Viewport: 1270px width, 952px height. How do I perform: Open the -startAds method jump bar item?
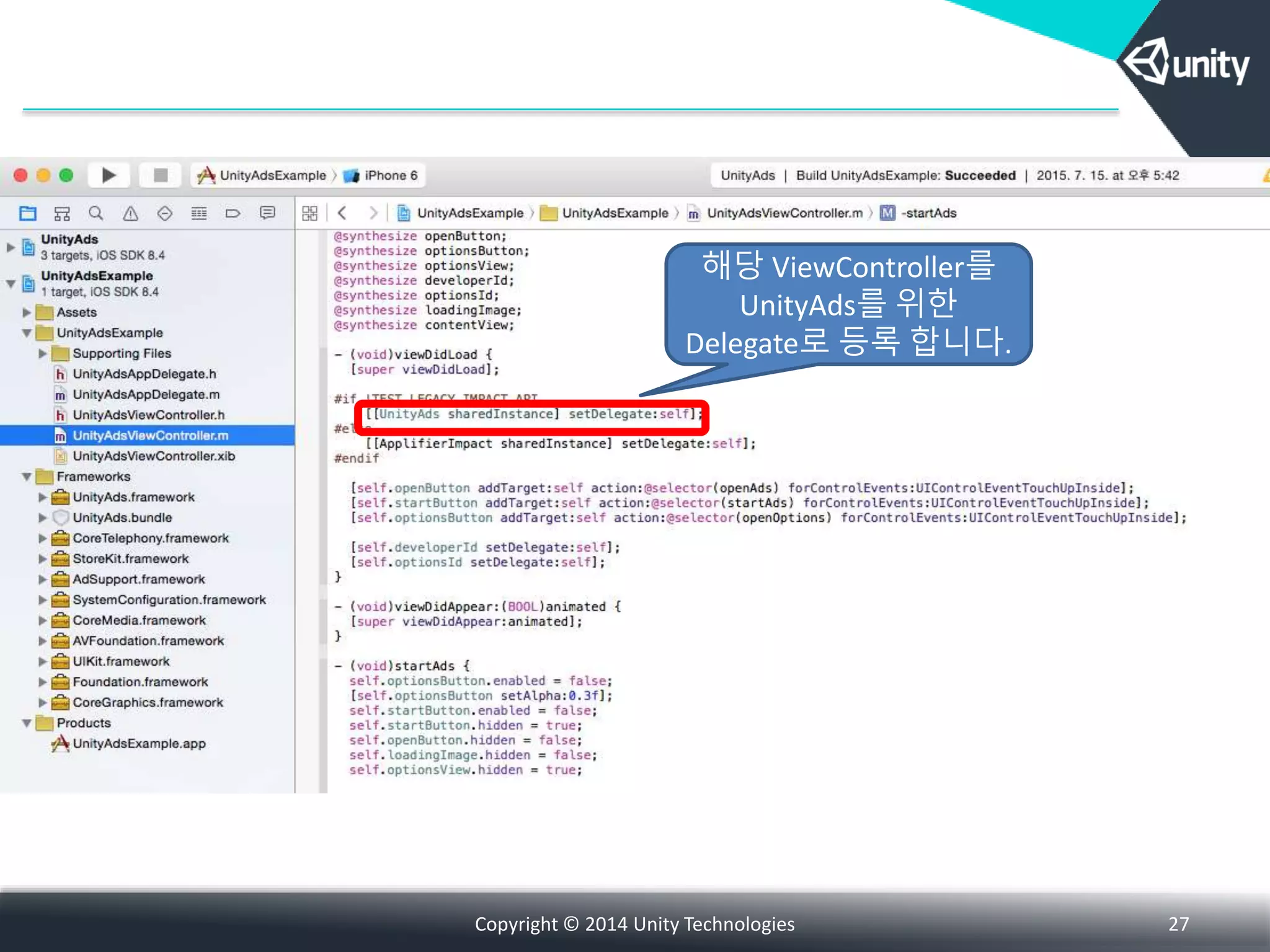tap(918, 213)
